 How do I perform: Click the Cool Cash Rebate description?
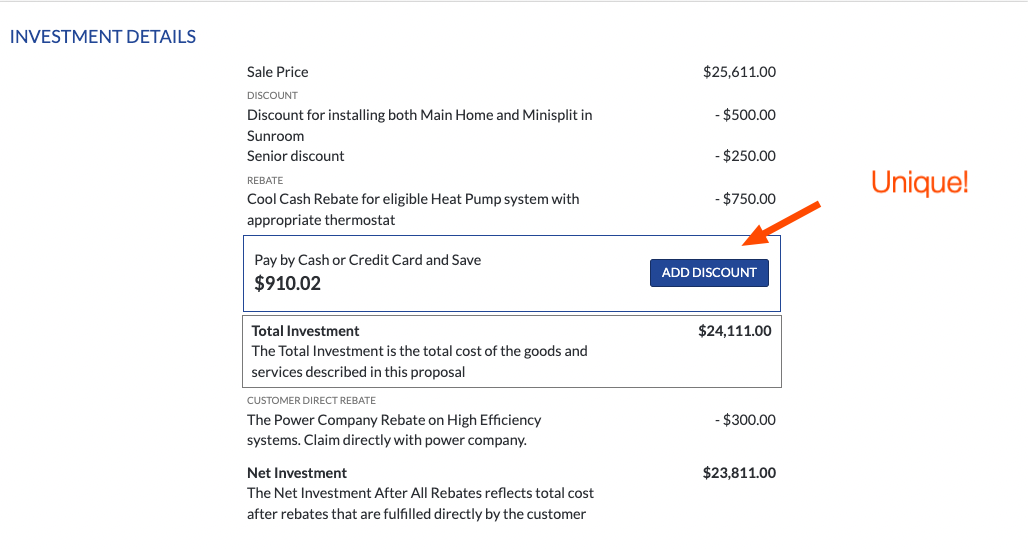pyautogui.click(x=413, y=209)
